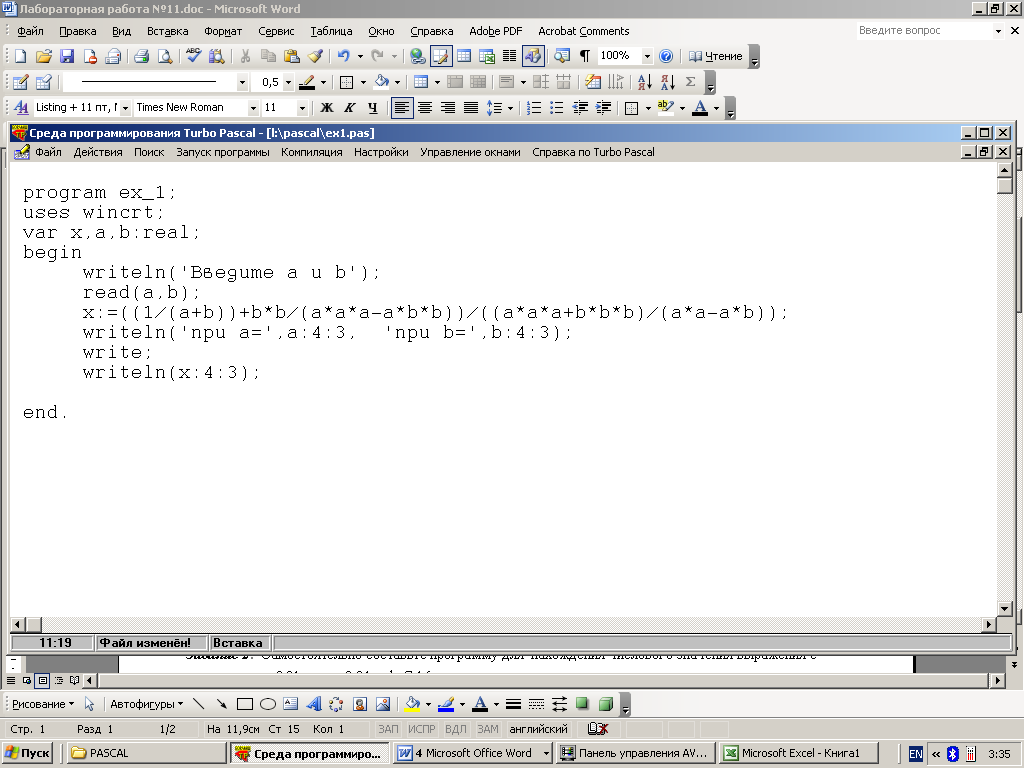Open the Рисование drawing menu button
This screenshot has width=1024, height=768.
[43, 704]
